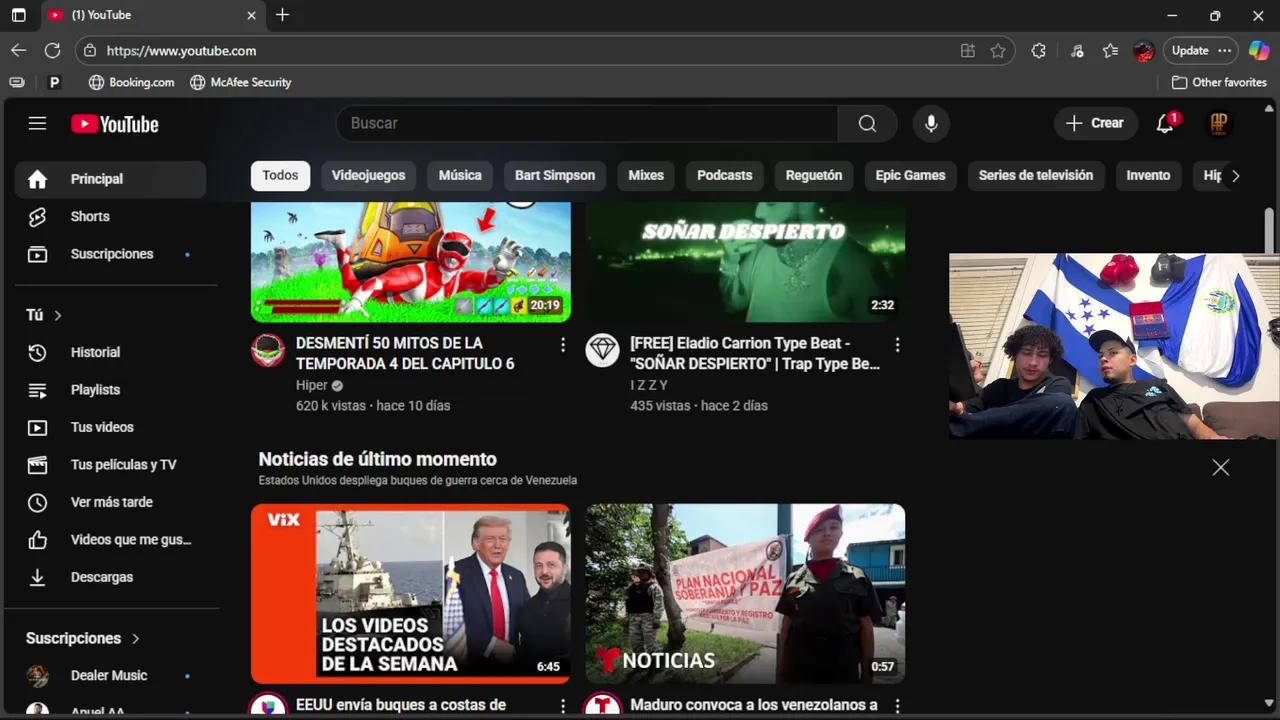Play the ViX Los Videos Destacados thumbnail
The image size is (1280, 720).
[x=411, y=593]
